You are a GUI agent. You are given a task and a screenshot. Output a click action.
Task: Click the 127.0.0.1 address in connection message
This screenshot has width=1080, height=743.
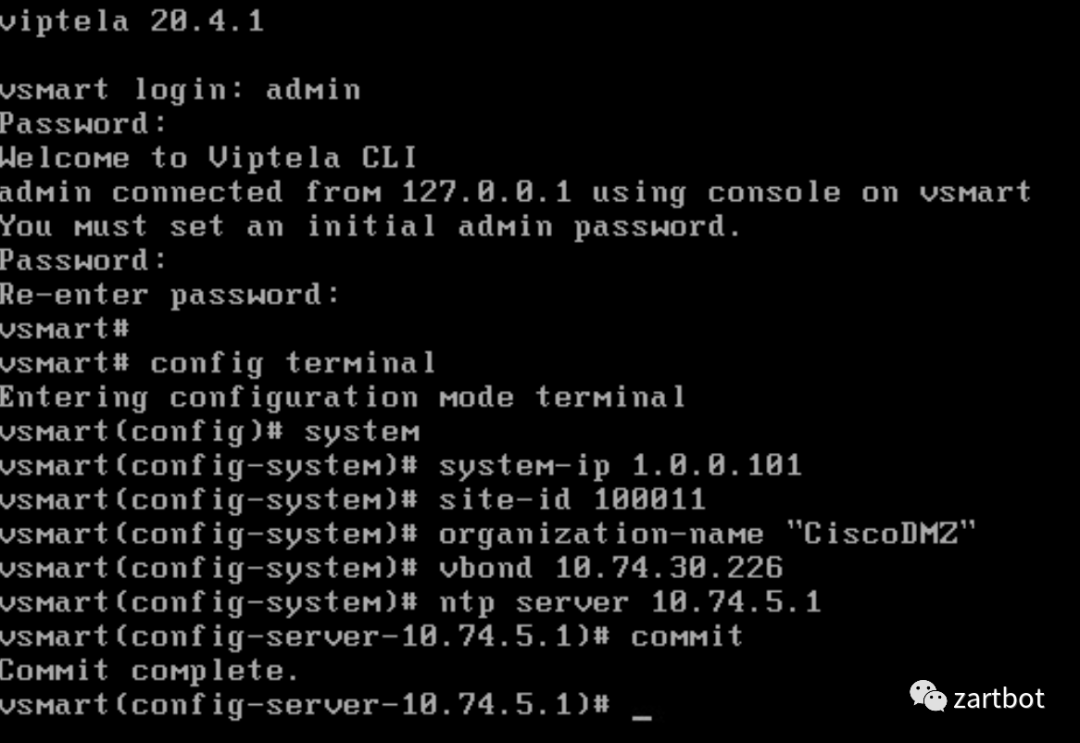tap(486, 192)
